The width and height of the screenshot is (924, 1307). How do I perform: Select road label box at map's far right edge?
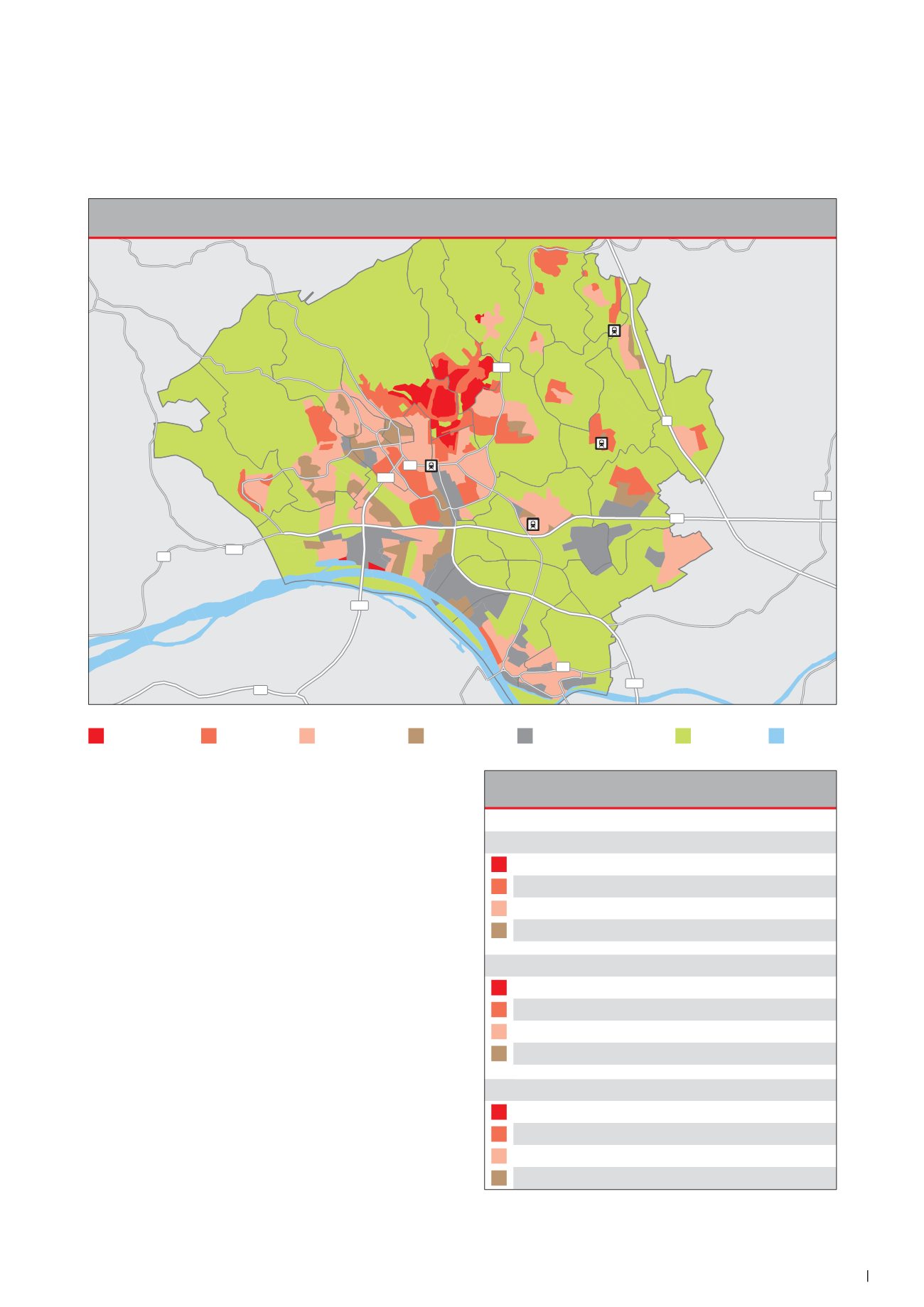click(822, 496)
